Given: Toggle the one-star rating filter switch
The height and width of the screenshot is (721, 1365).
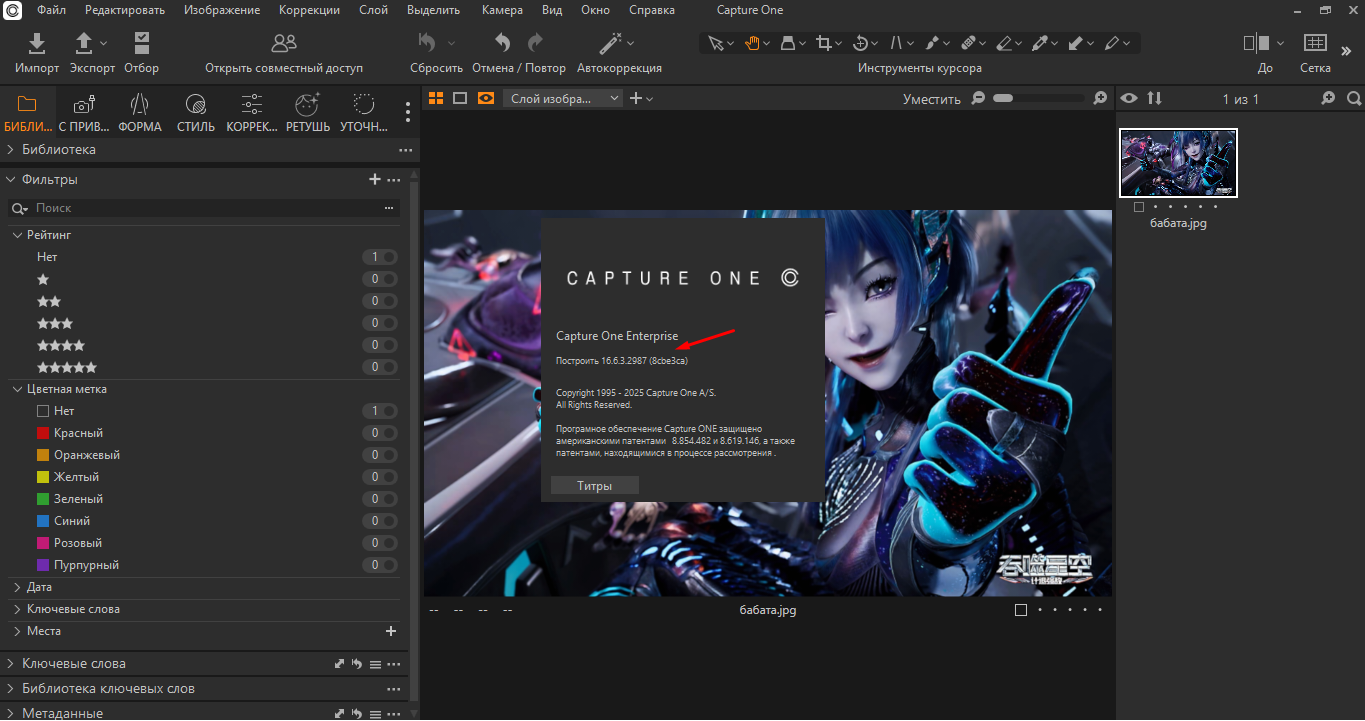Looking at the screenshot, I should [380, 279].
